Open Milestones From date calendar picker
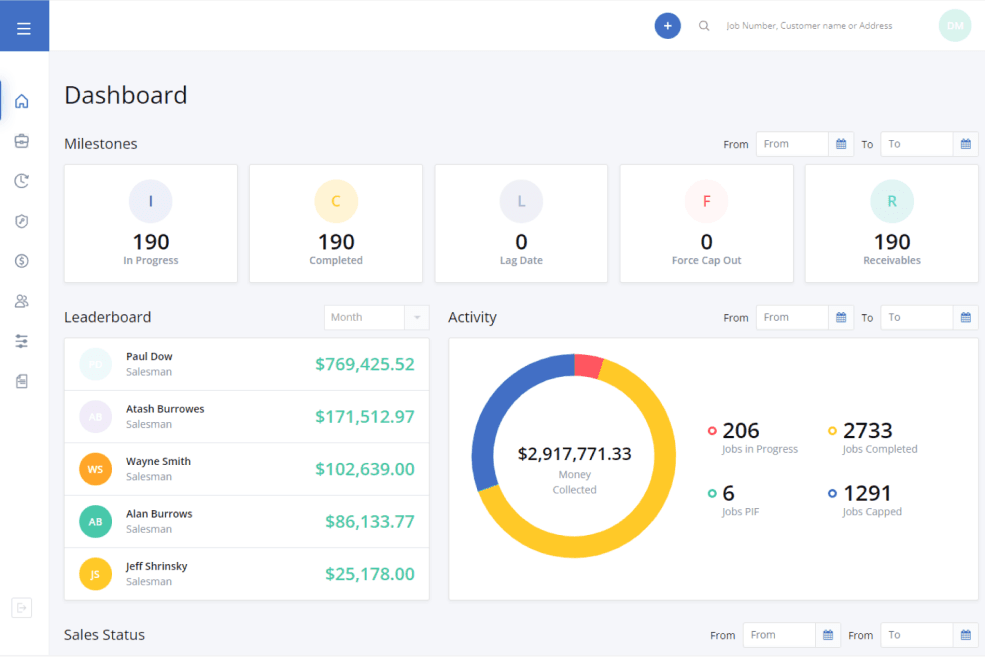The image size is (985, 657). [841, 144]
